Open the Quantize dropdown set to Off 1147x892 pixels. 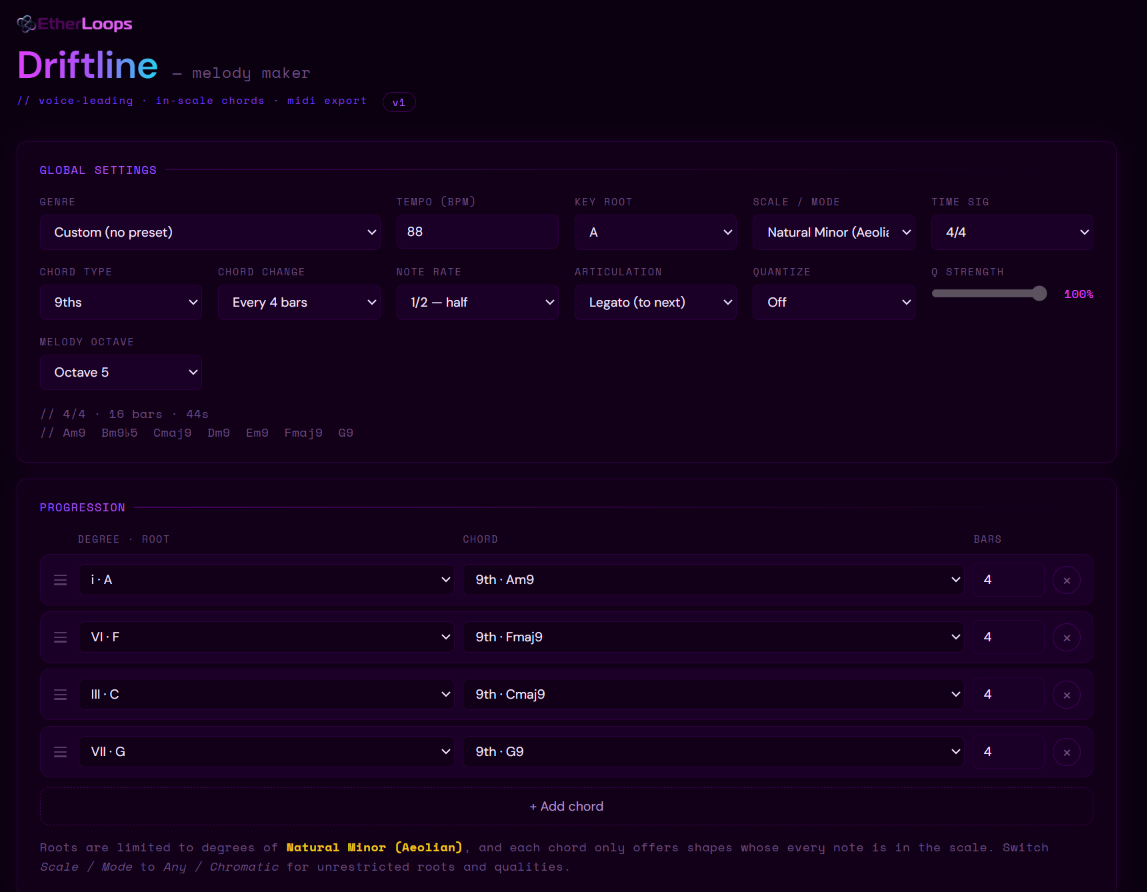[x=834, y=302]
